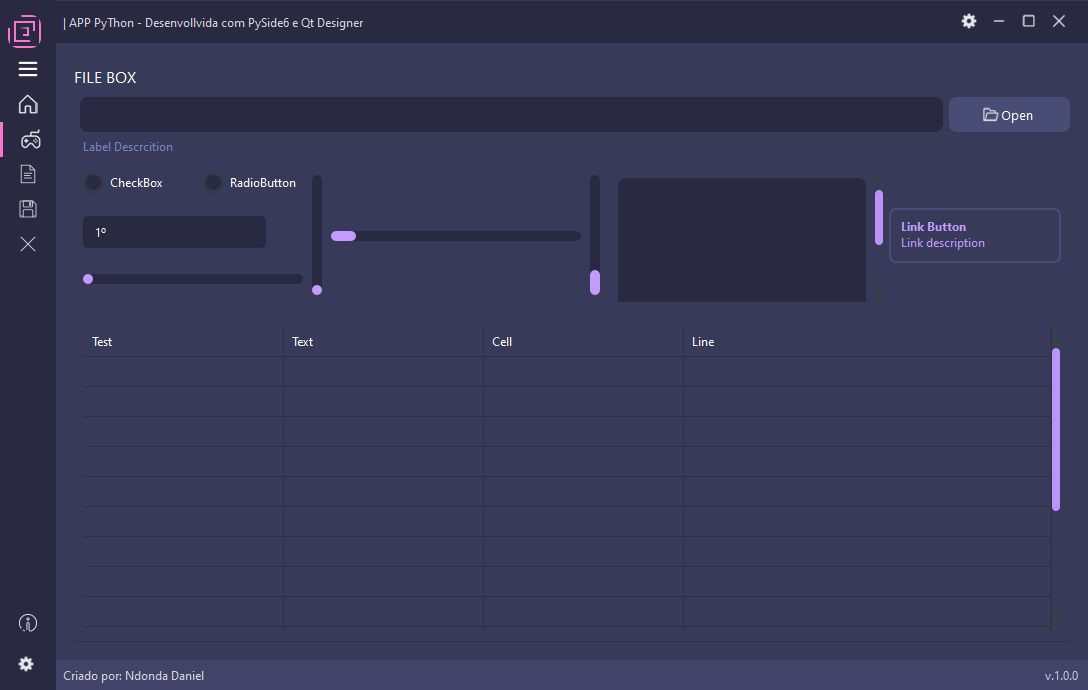Image resolution: width=1088 pixels, height=690 pixels.
Task: Minimize the app window
Action: coord(998,21)
